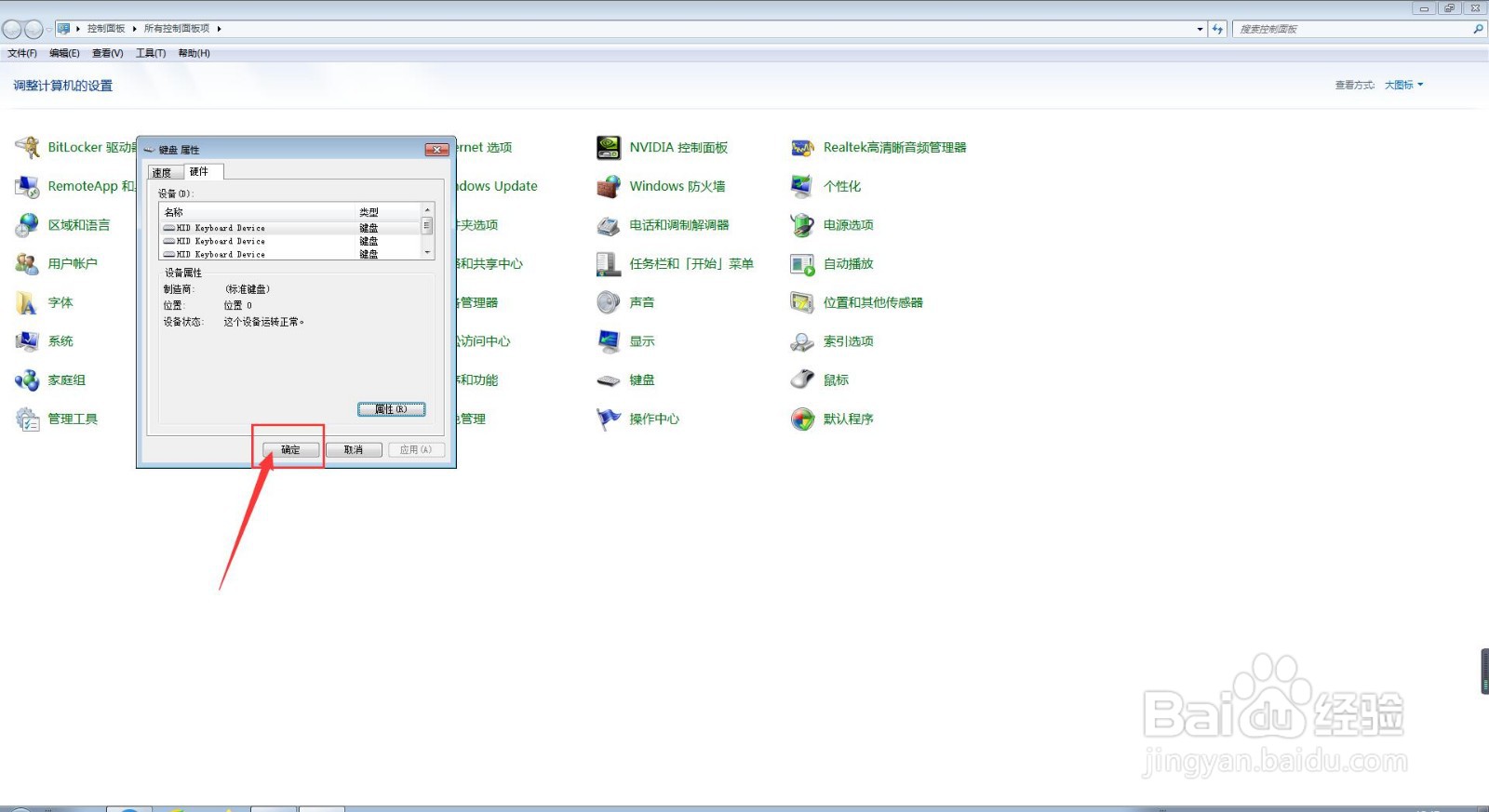The width and height of the screenshot is (1489, 812).
Task: Open the Windows Update link
Action: 497,186
